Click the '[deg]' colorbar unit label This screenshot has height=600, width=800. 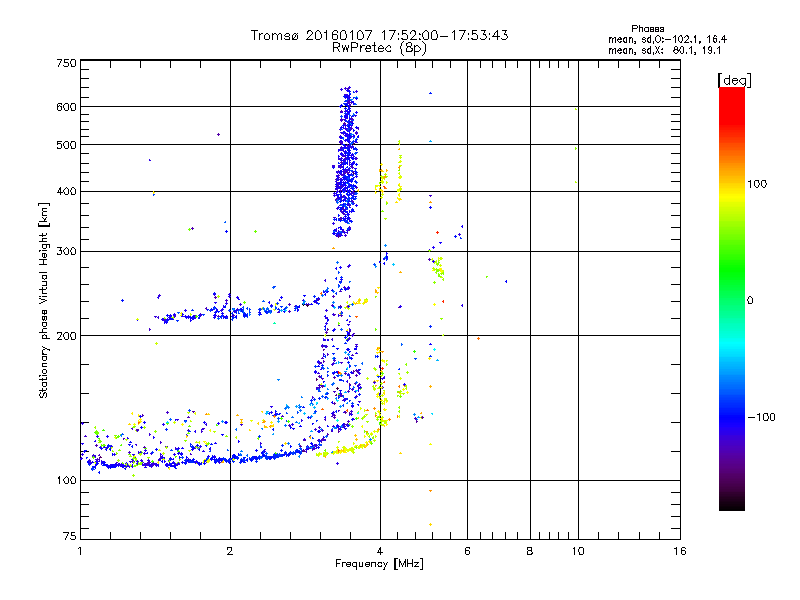(734, 80)
